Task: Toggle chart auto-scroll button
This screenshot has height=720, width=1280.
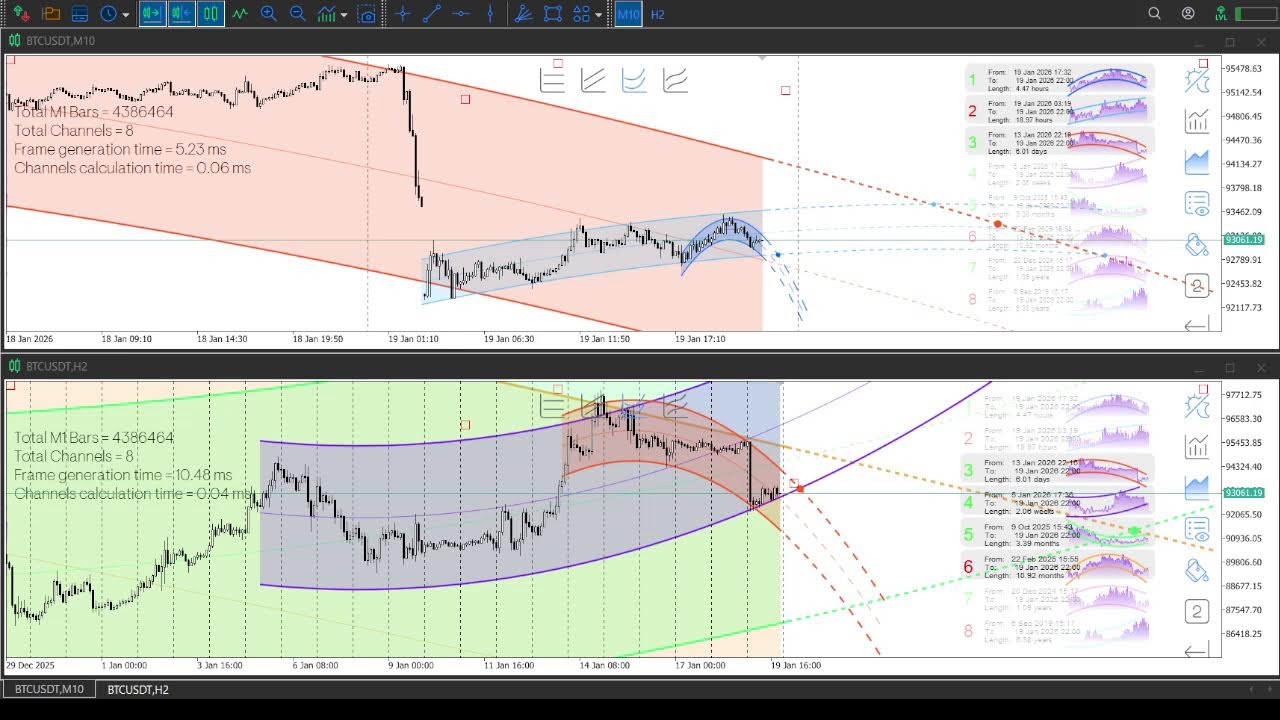Action: tap(152, 14)
